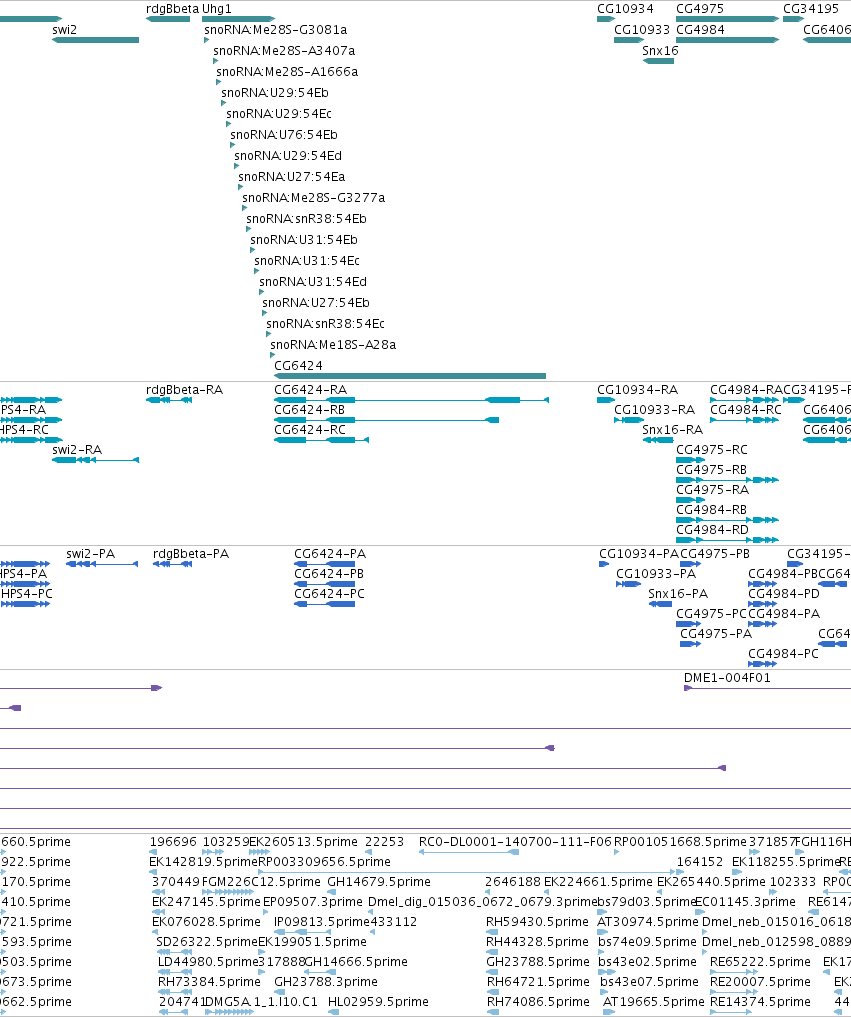Click the CG10934 gene label

pyautogui.click(x=625, y=9)
